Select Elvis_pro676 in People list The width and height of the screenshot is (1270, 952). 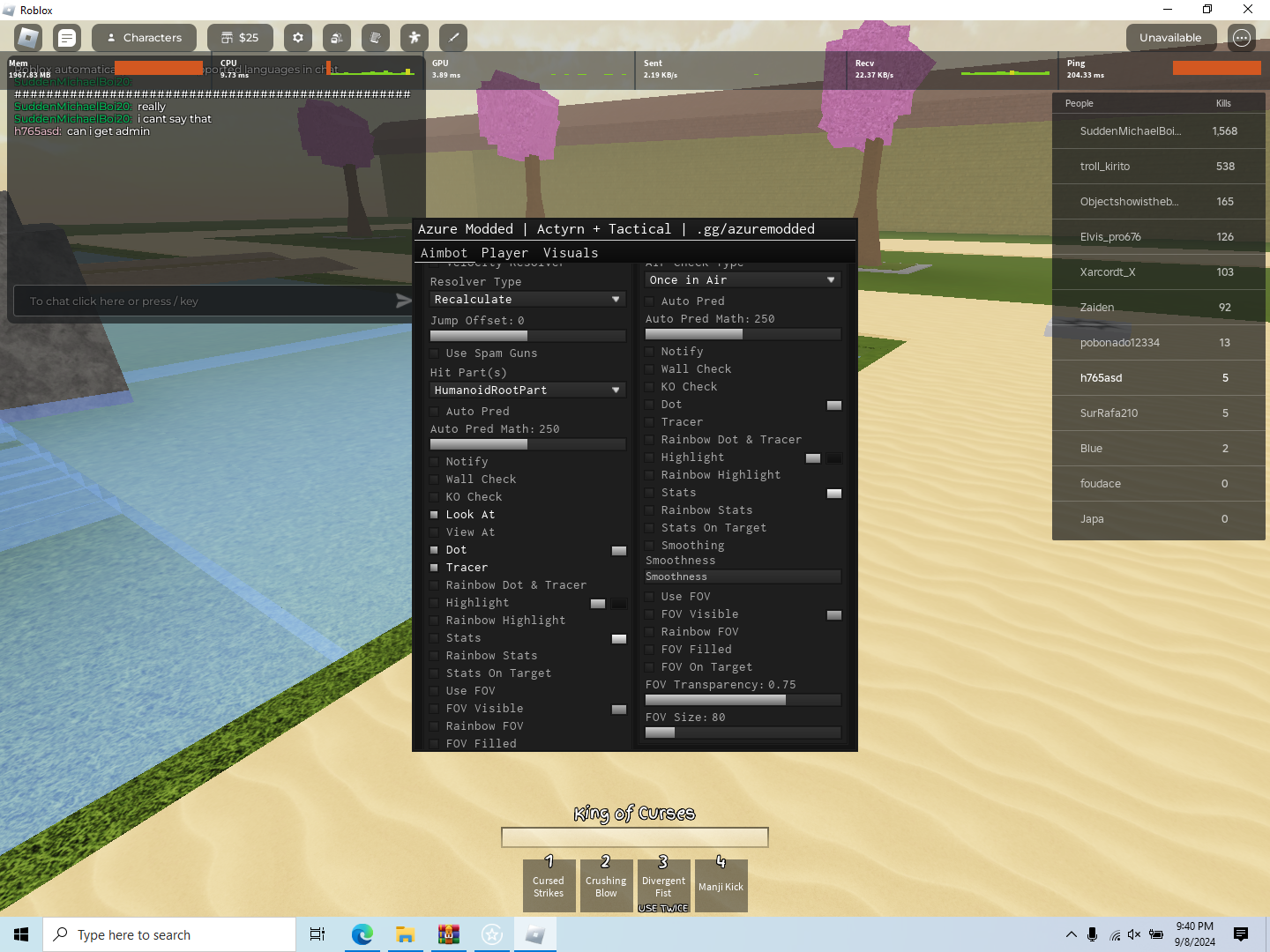[1159, 237]
